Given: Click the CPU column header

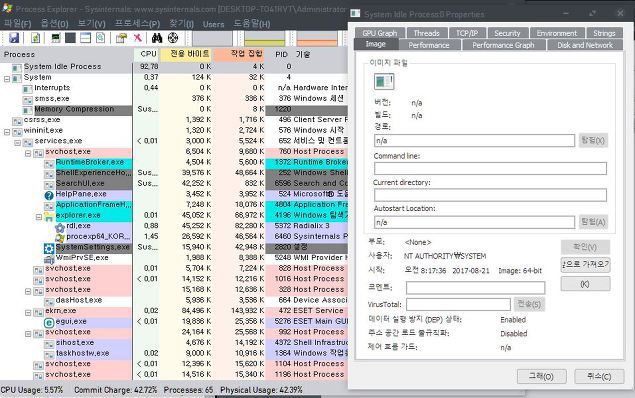Looking at the screenshot, I should pos(147,54).
